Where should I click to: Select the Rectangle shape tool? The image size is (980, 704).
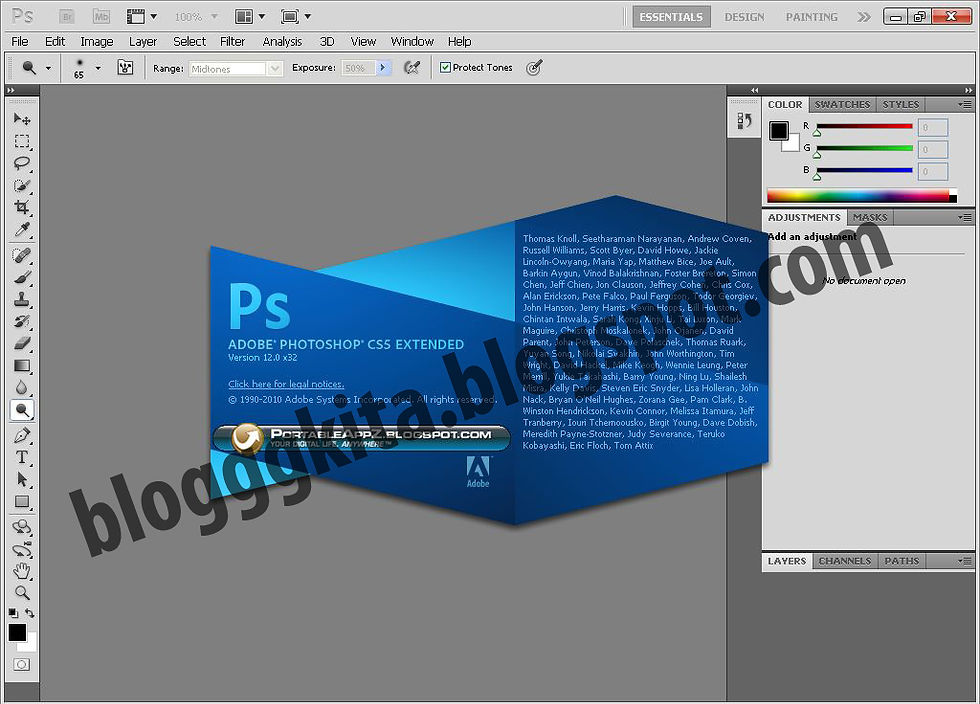coord(22,502)
